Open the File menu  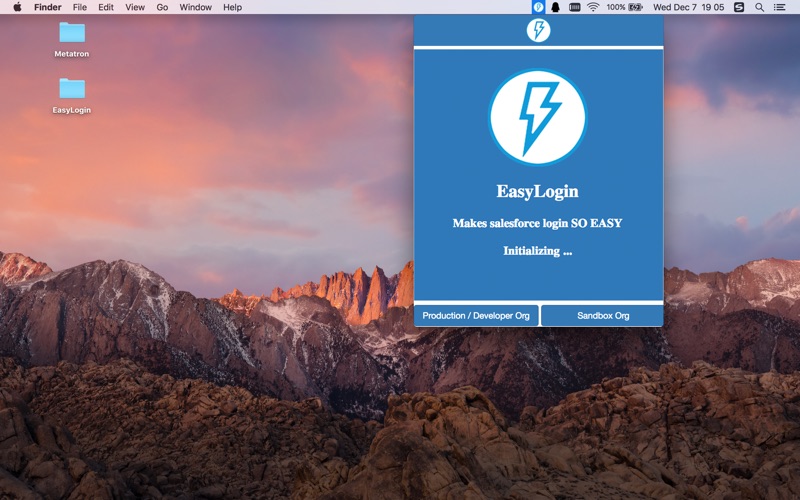pyautogui.click(x=80, y=7)
